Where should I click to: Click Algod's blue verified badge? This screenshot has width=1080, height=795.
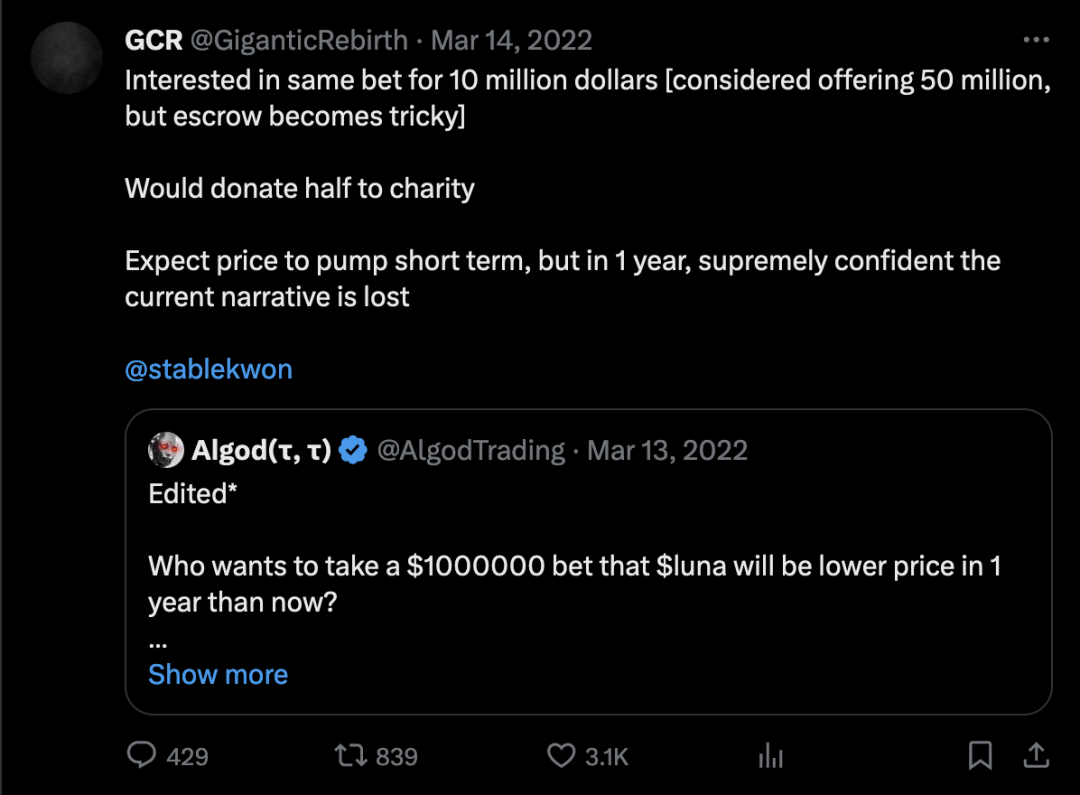click(x=352, y=451)
